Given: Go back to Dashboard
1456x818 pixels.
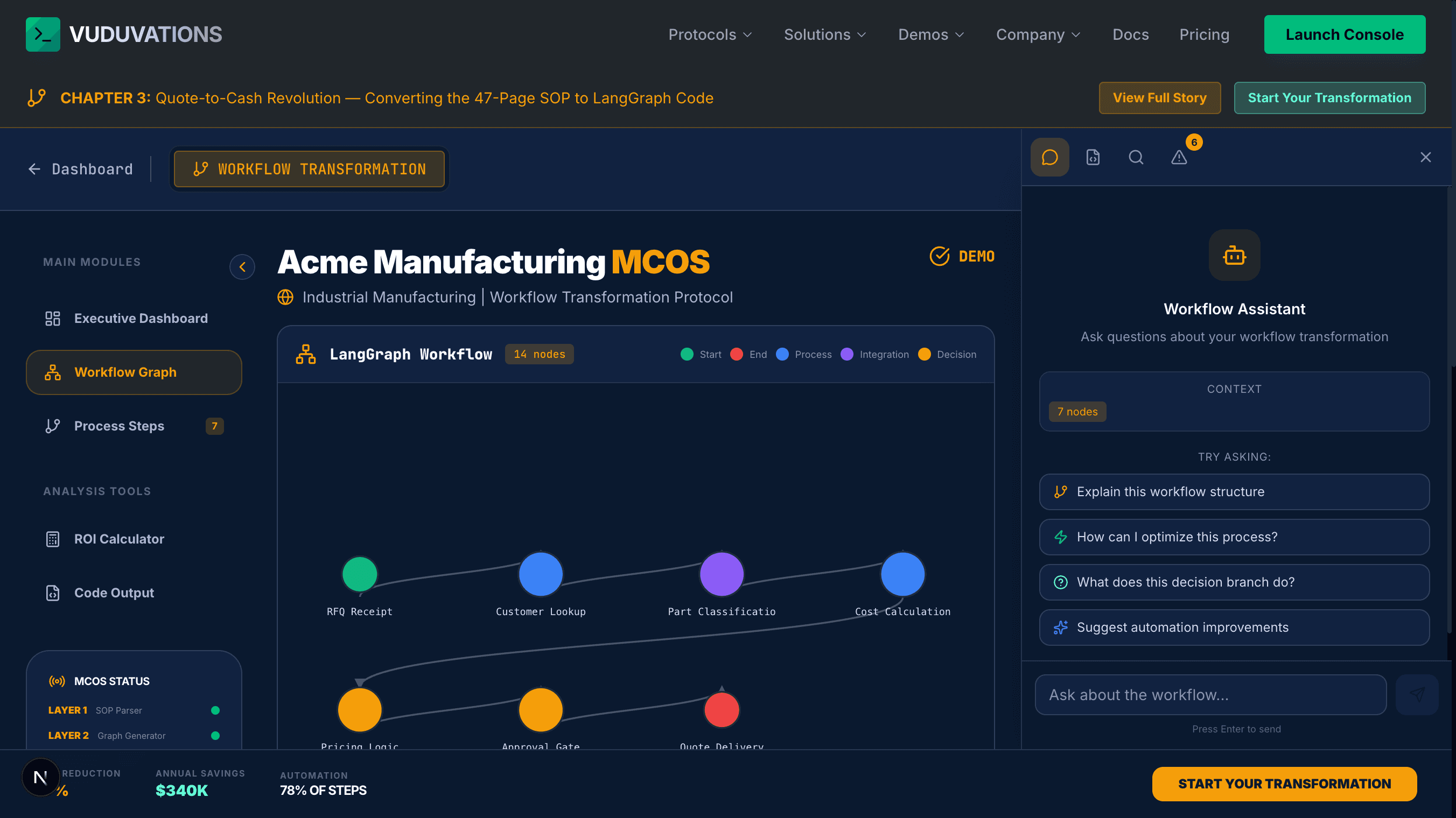Looking at the screenshot, I should [81, 169].
